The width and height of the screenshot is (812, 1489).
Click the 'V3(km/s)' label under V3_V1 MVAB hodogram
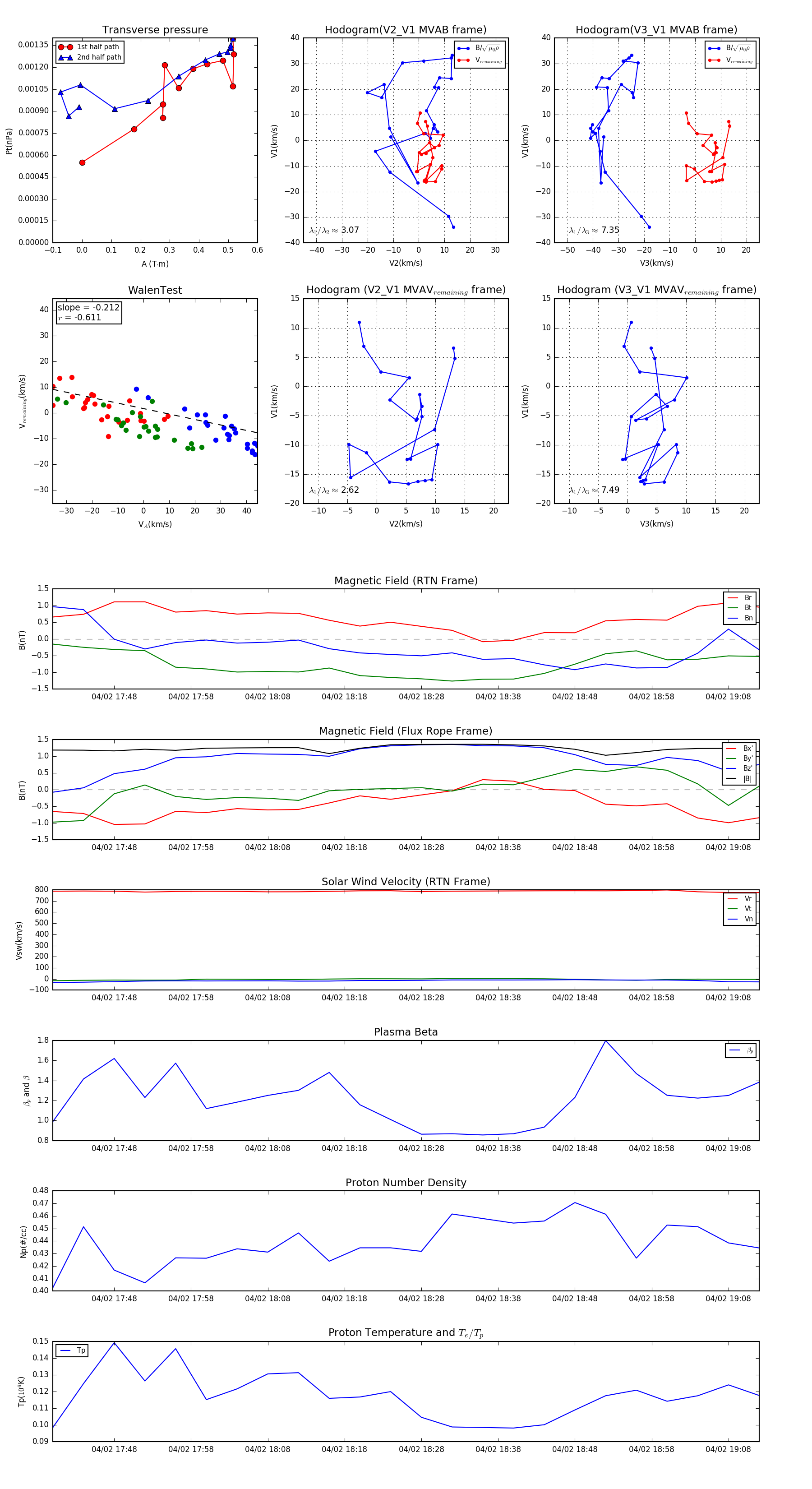coord(656,264)
